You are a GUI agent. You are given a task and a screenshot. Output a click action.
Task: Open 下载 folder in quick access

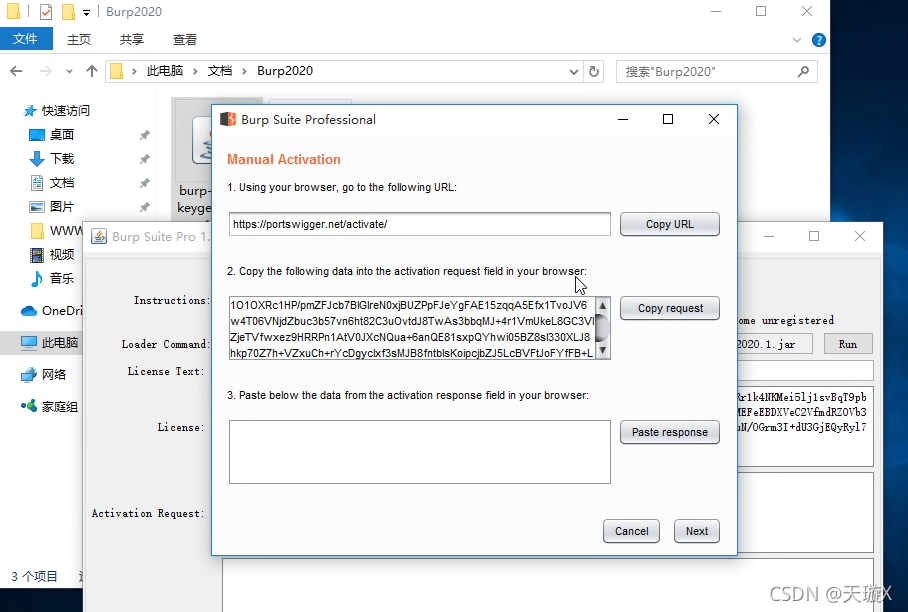click(62, 159)
